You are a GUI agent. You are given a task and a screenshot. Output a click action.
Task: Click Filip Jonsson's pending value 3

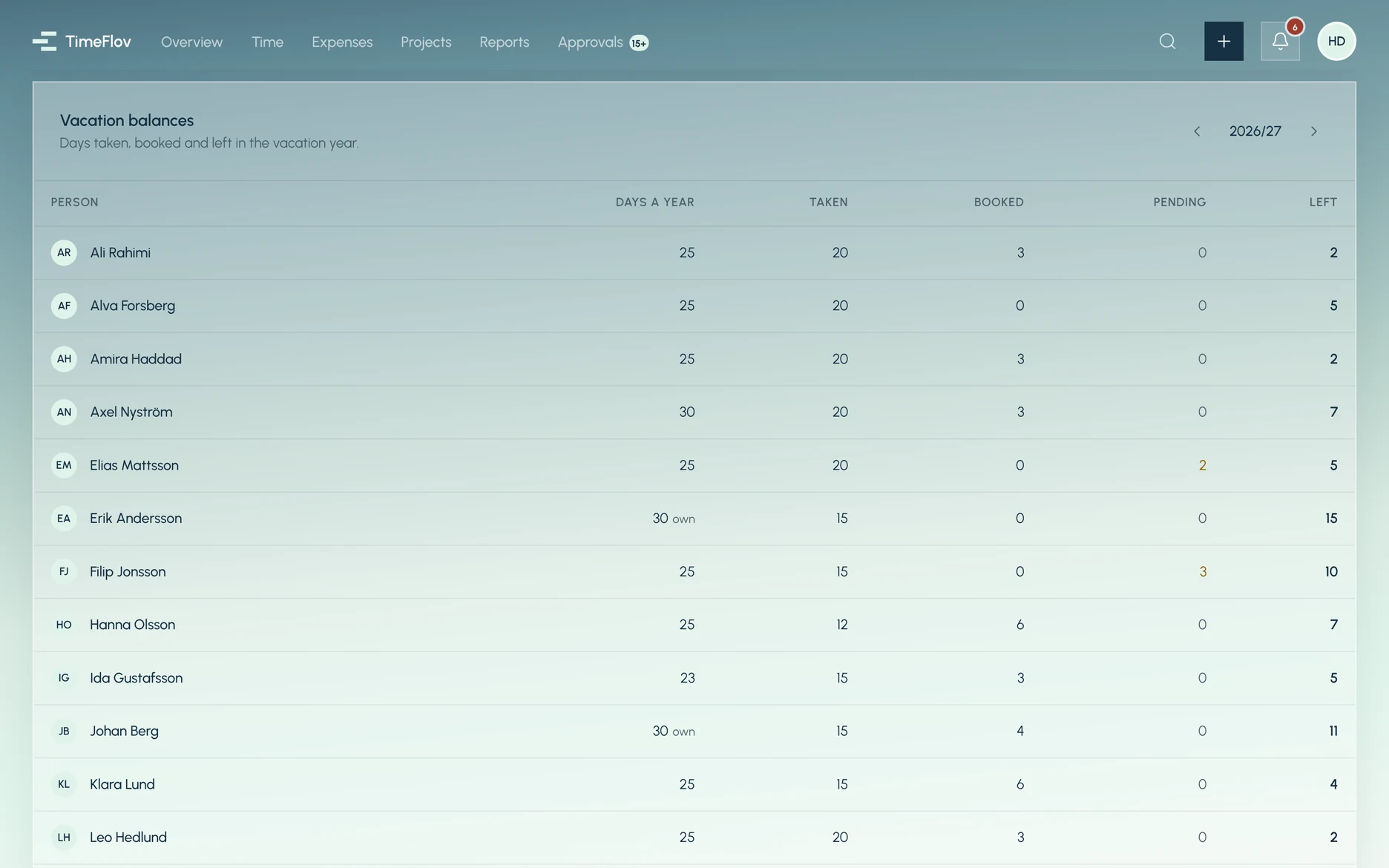[1203, 572]
